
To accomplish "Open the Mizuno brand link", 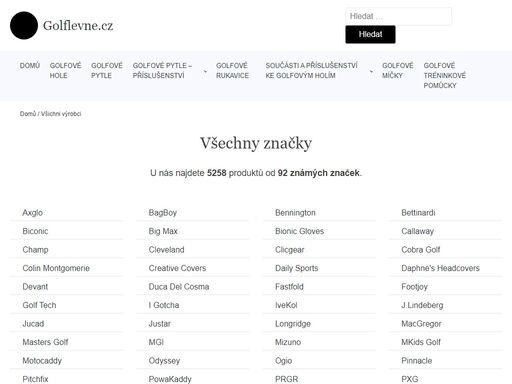I will click(x=288, y=342).
